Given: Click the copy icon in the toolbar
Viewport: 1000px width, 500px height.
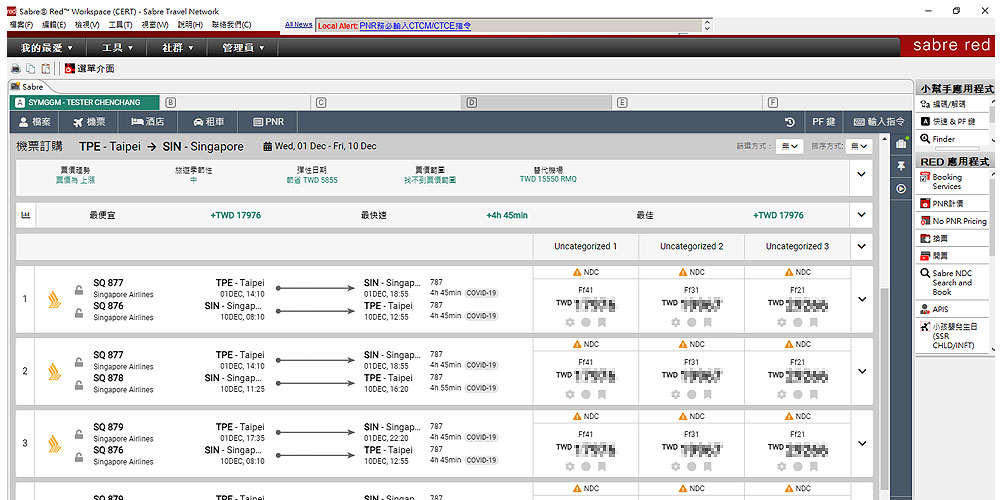Looking at the screenshot, I should click(x=31, y=69).
